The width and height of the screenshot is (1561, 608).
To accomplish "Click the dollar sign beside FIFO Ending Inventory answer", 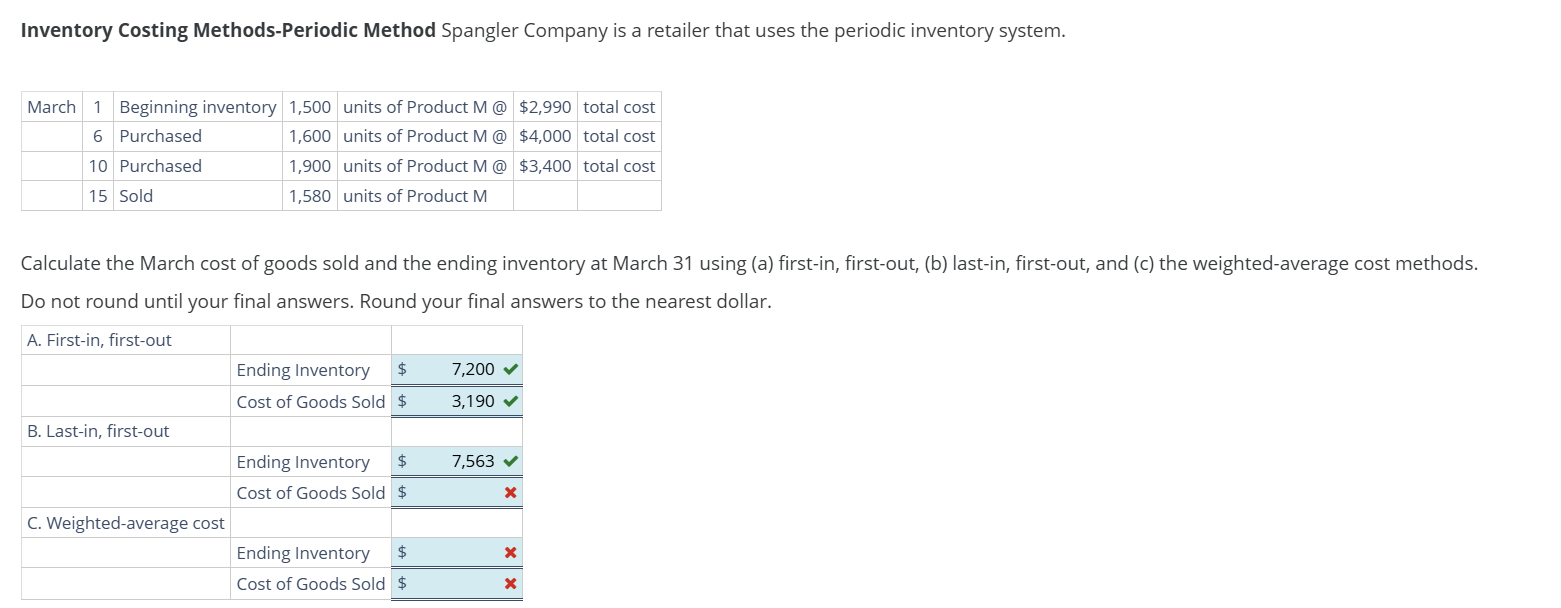I will pyautogui.click(x=402, y=369).
